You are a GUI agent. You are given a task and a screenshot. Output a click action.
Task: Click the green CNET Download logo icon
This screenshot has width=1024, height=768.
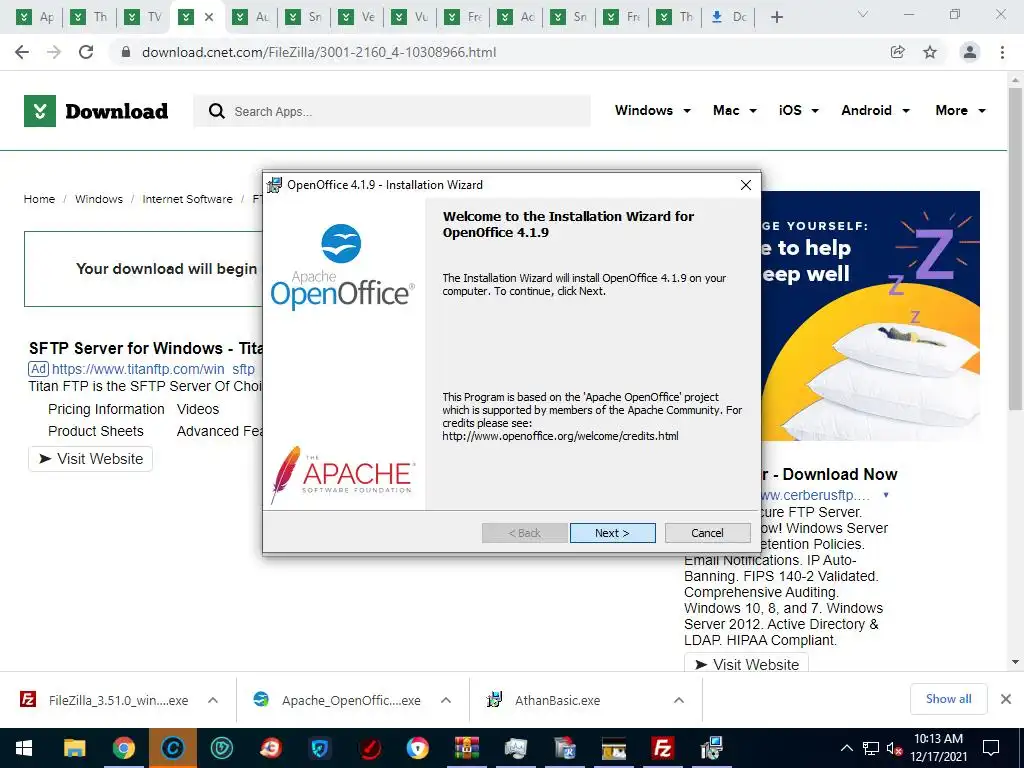[x=40, y=111]
